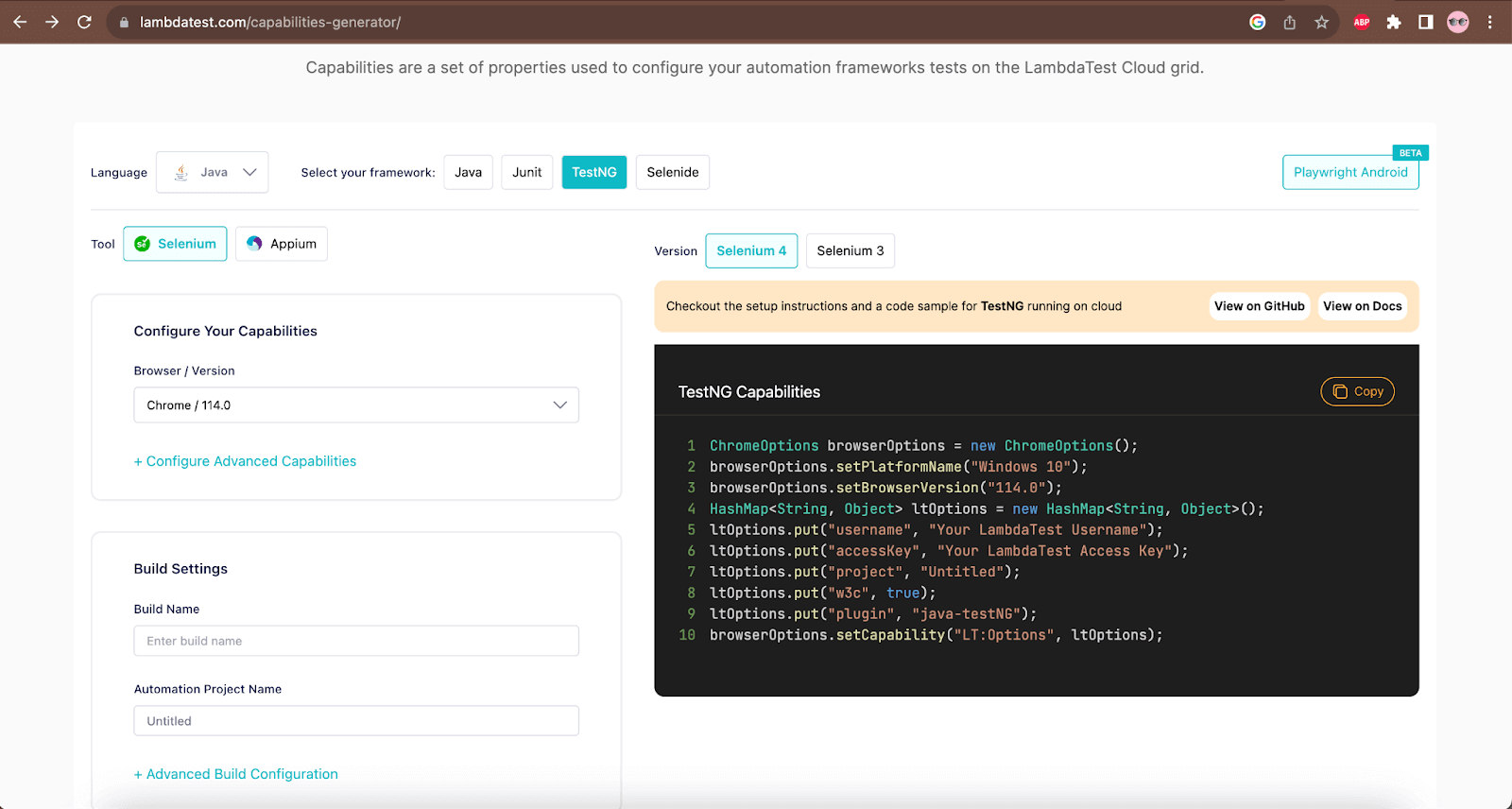
Task: Select the Selenide framework tab
Action: pos(672,172)
